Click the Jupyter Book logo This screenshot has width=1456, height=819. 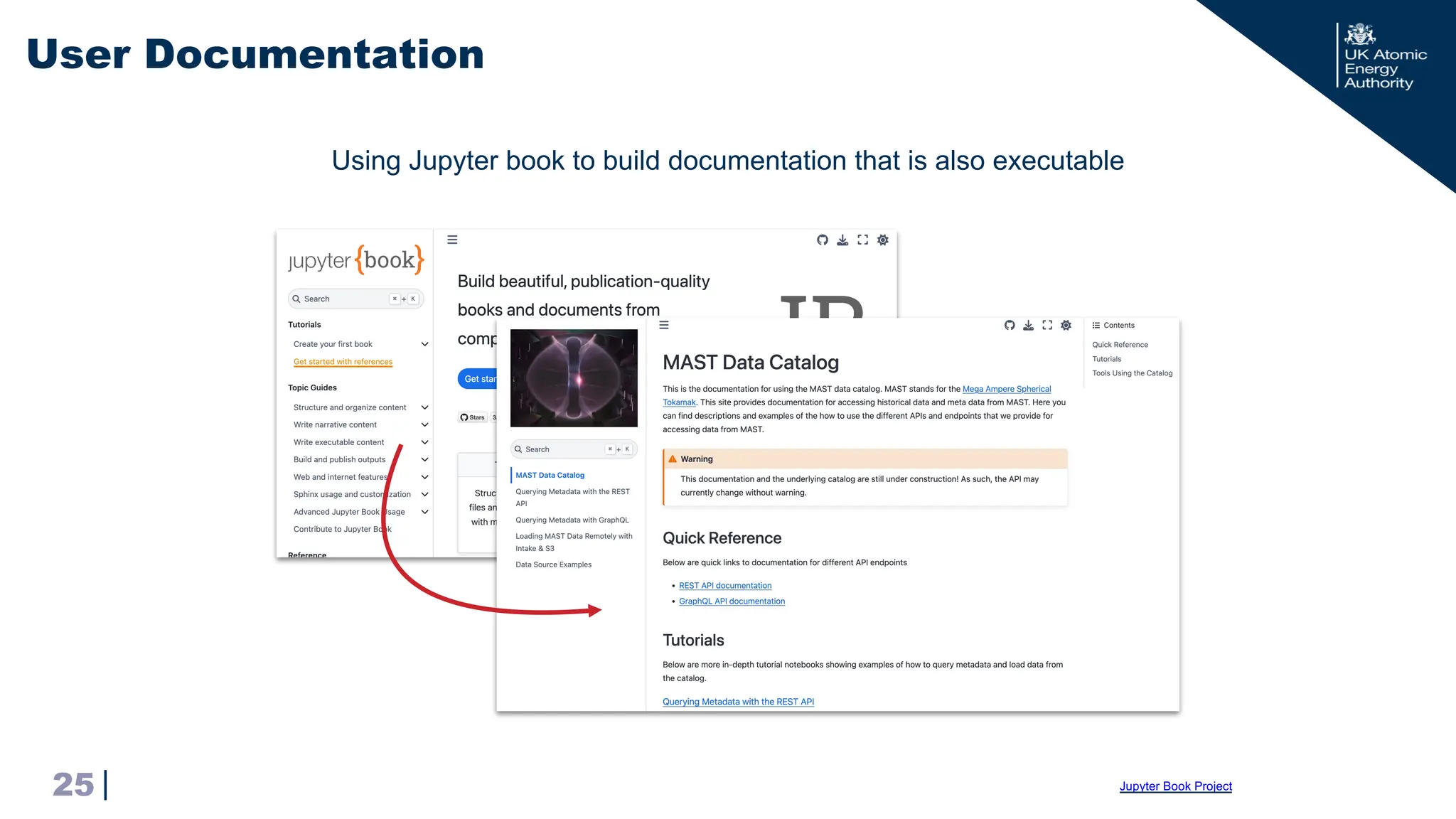356,259
